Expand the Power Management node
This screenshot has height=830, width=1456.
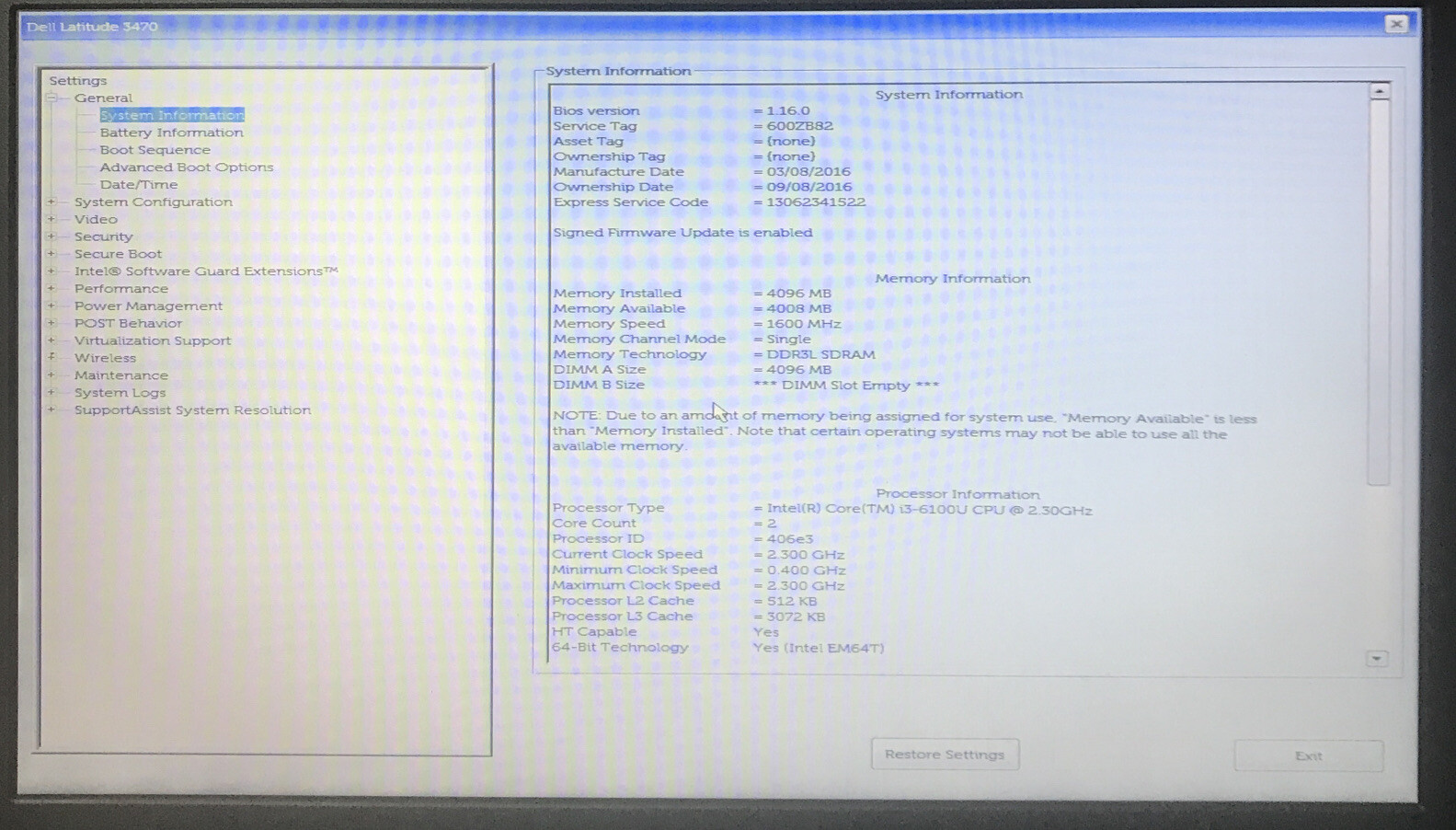[52, 305]
